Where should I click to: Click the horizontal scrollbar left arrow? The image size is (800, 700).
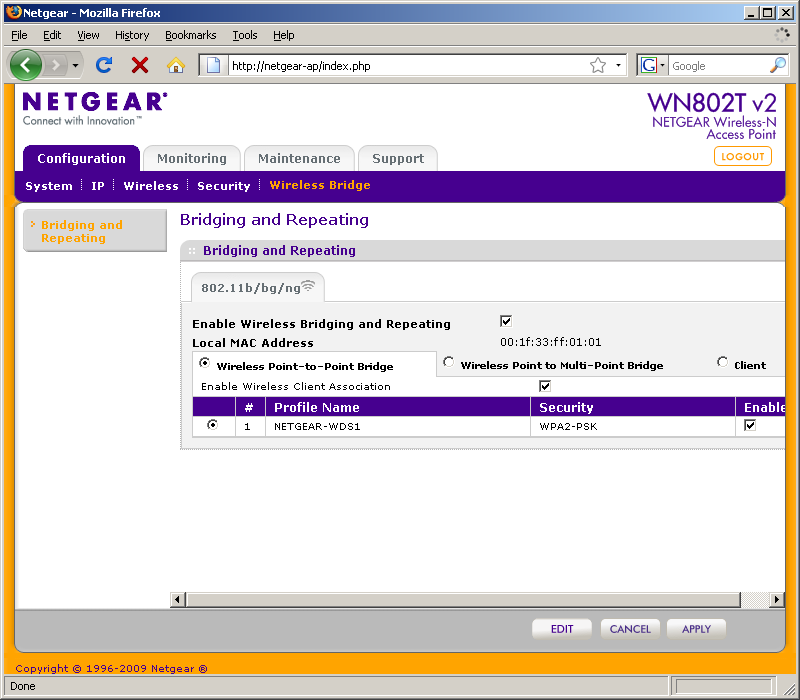(x=177, y=599)
